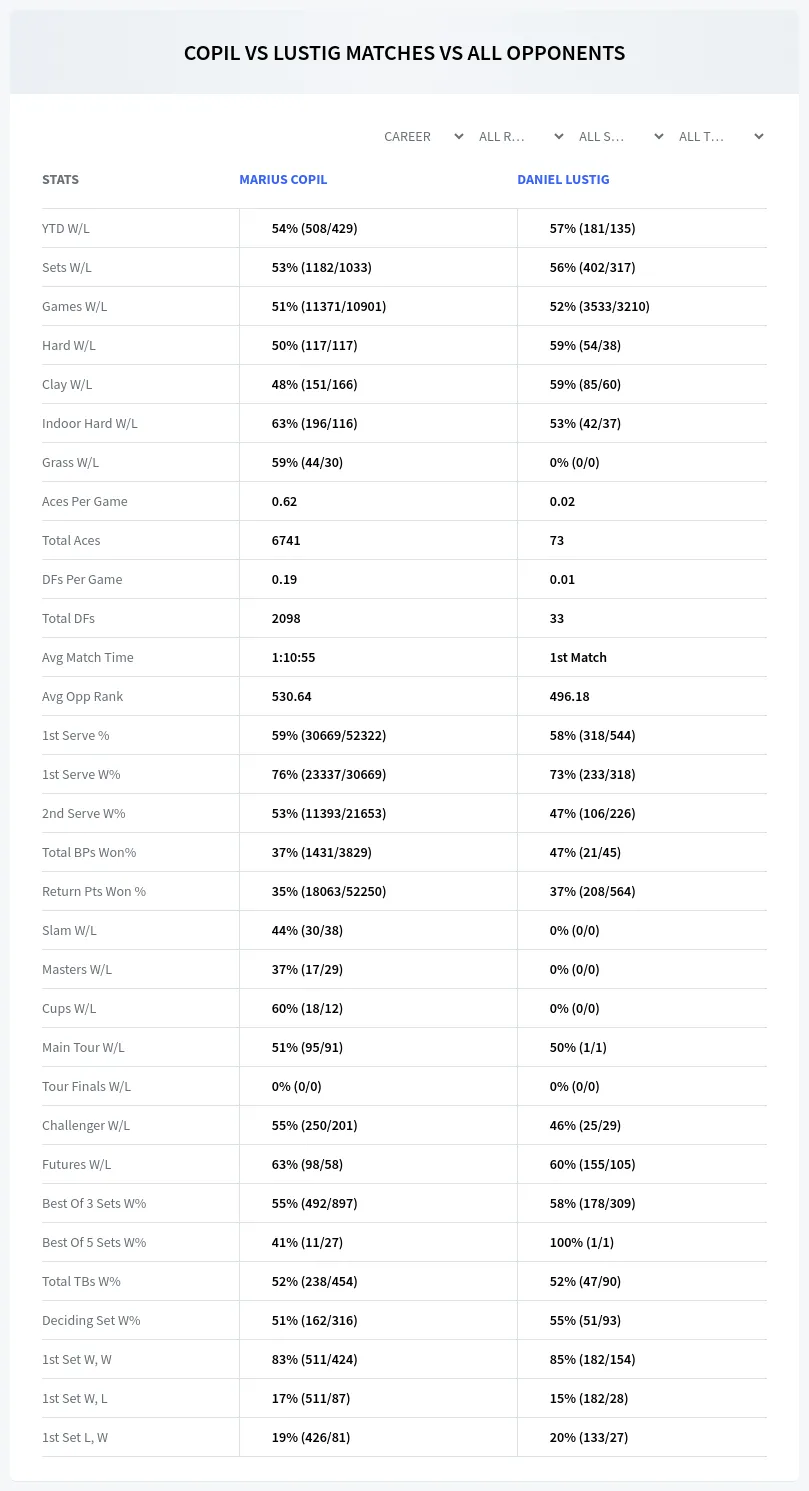Viewport: 809px width, 1491px height.
Task: Select the 1st Set L, W row label
Action: click(x=75, y=1437)
